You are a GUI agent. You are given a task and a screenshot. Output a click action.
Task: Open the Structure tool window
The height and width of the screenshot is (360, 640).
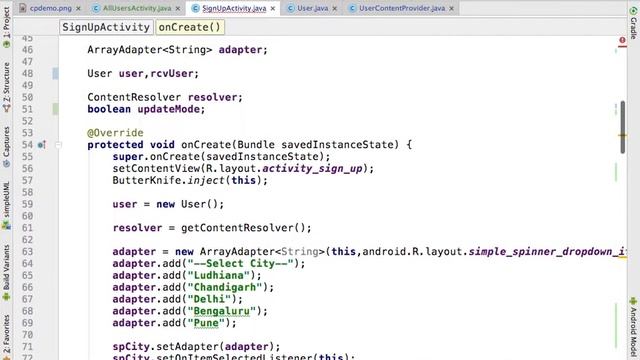point(6,87)
